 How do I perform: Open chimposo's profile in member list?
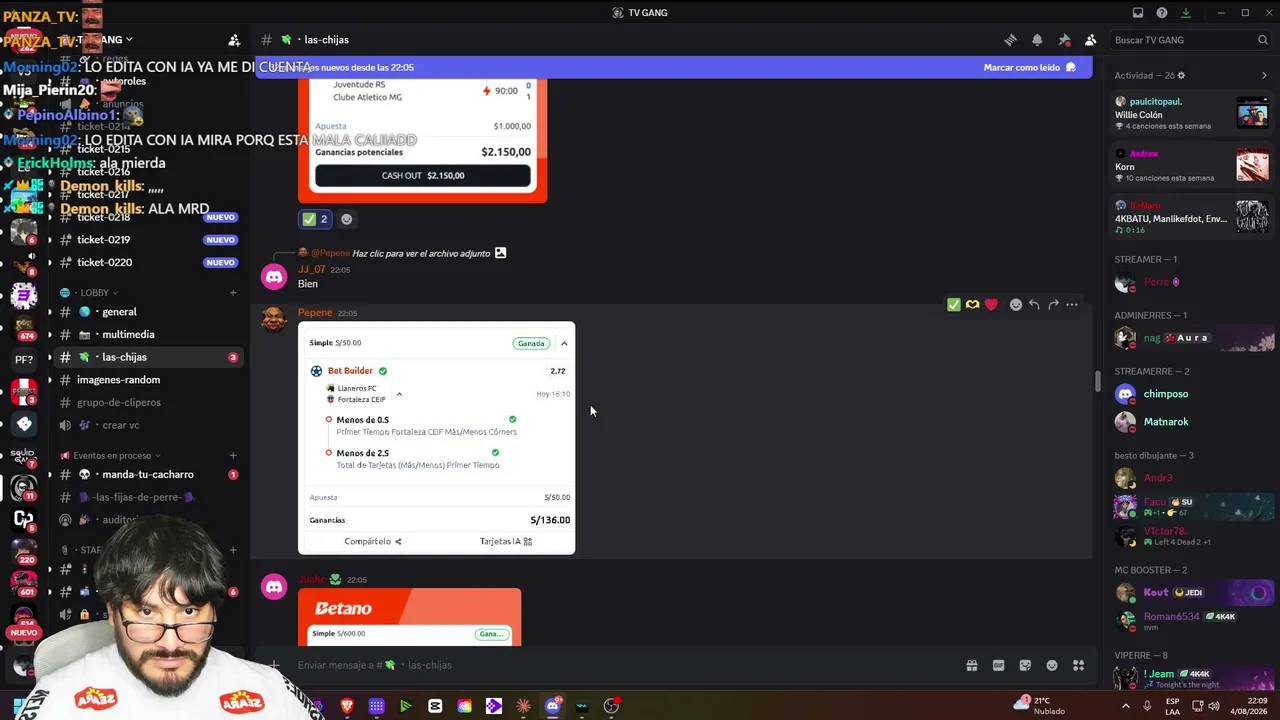(x=1190, y=394)
